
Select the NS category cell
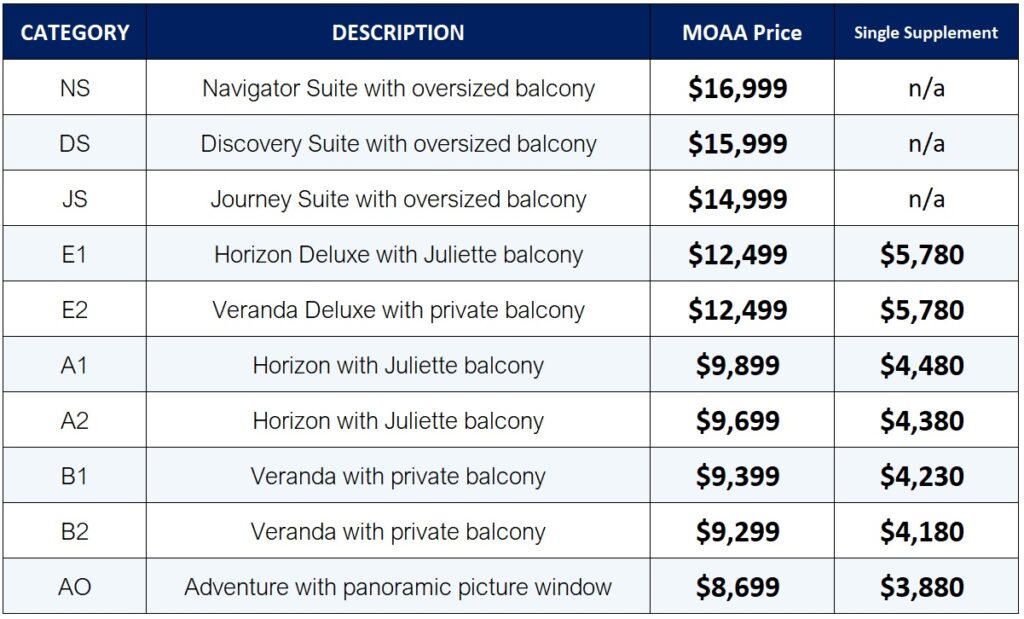[75, 88]
